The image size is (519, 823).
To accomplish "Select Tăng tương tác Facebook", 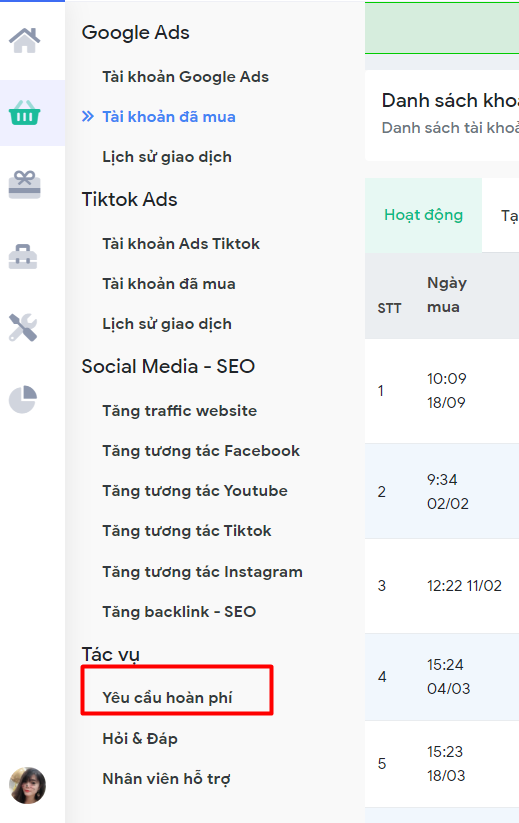I will coord(201,451).
